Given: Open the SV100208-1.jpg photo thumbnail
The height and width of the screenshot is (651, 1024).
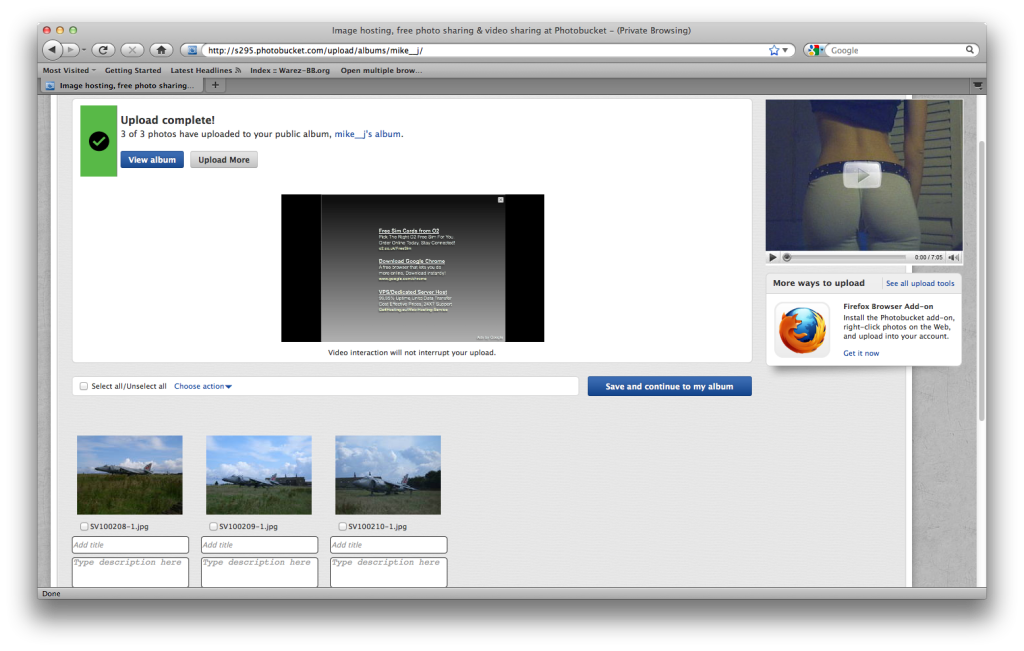Looking at the screenshot, I should pos(130,475).
